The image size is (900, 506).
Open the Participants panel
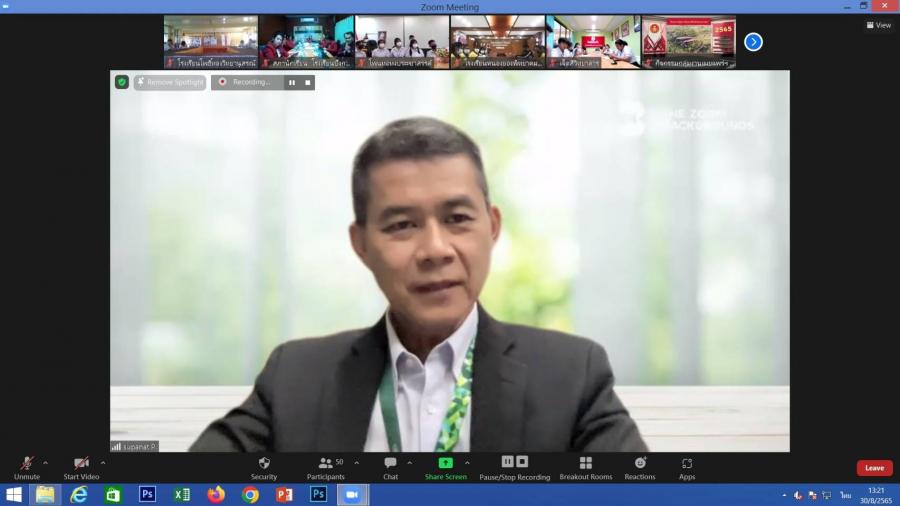click(325, 467)
